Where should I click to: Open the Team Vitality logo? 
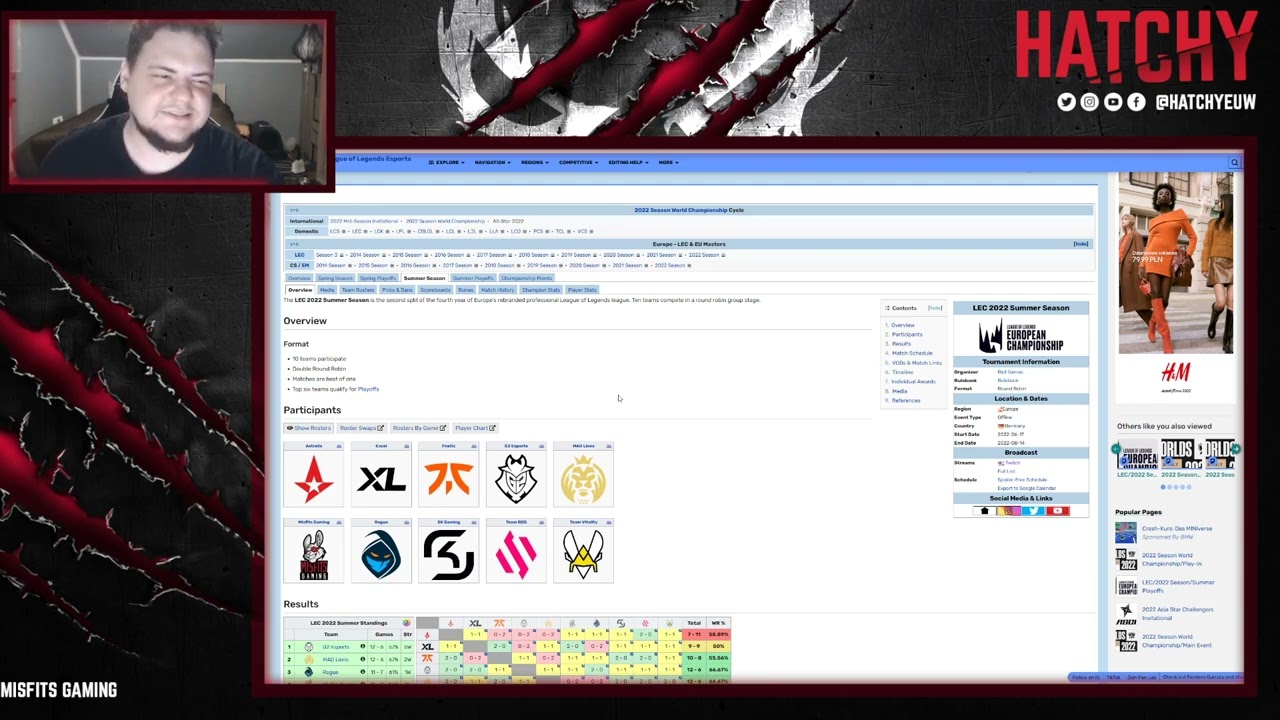click(583, 554)
